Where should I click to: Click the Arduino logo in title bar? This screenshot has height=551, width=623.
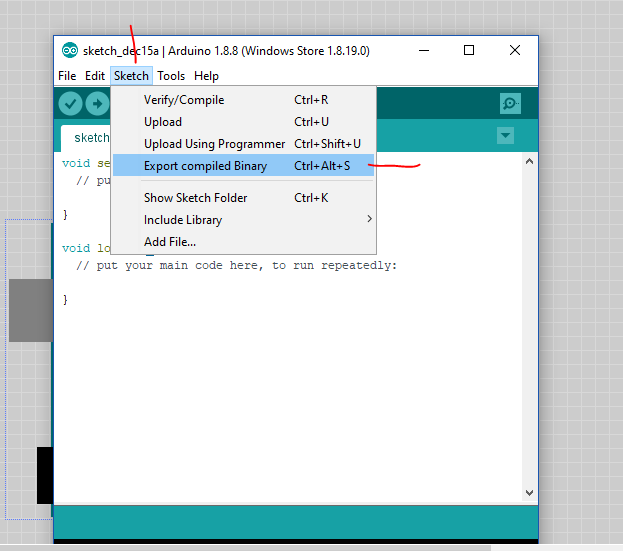pos(70,50)
